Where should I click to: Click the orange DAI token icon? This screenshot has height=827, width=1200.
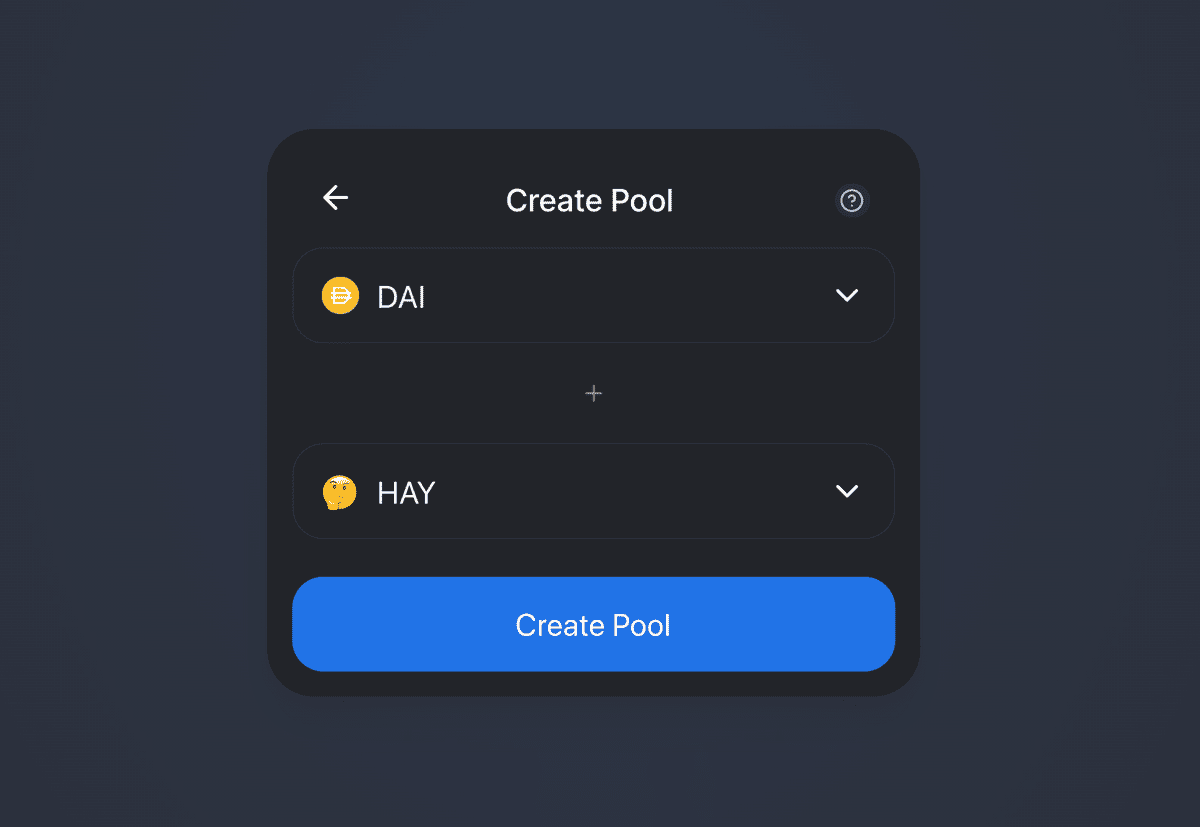[340, 296]
